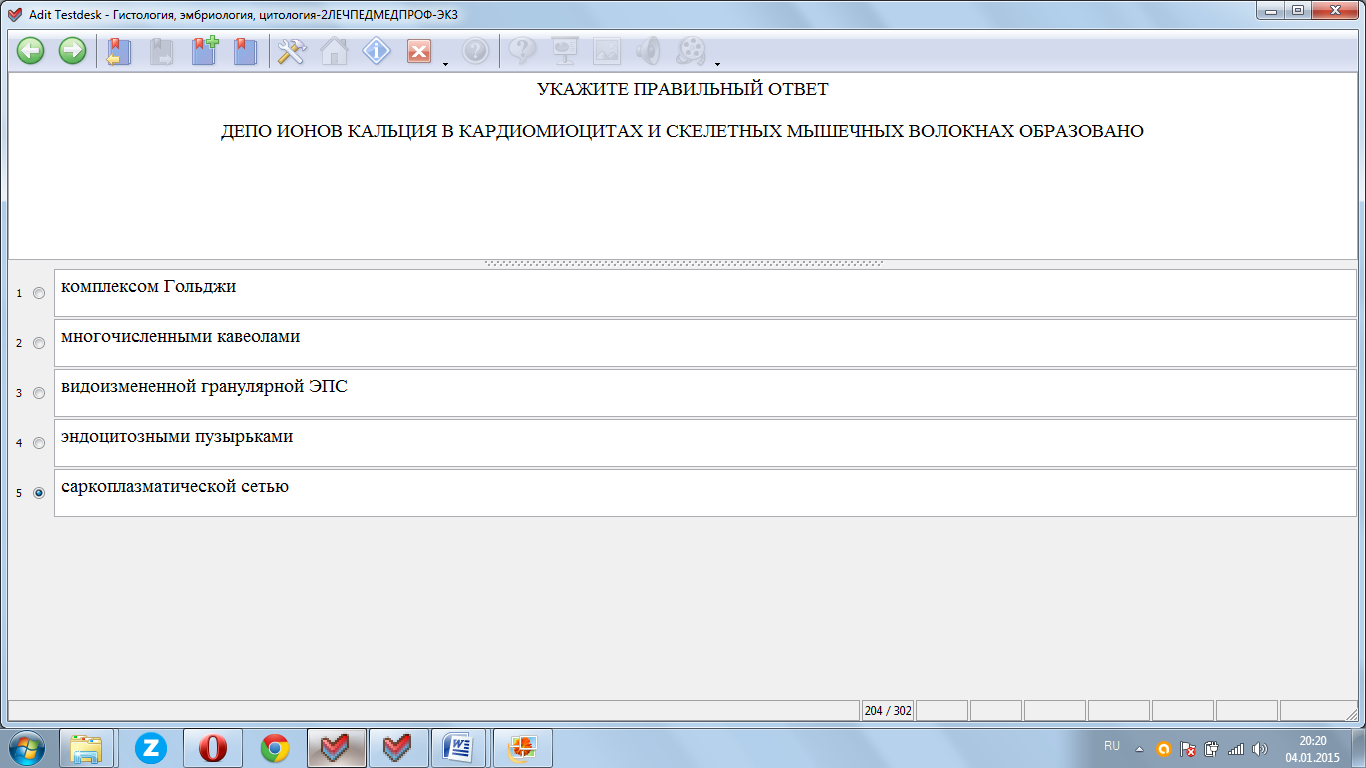
Task: Open Action Center flag tray icon
Action: point(1188,748)
